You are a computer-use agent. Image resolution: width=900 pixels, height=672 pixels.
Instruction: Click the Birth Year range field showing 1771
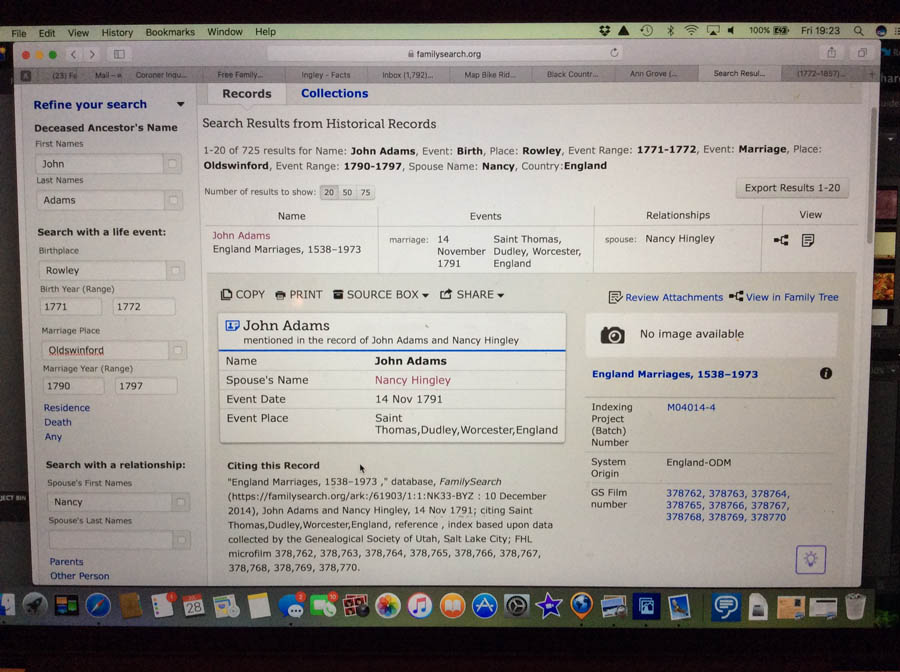point(71,306)
